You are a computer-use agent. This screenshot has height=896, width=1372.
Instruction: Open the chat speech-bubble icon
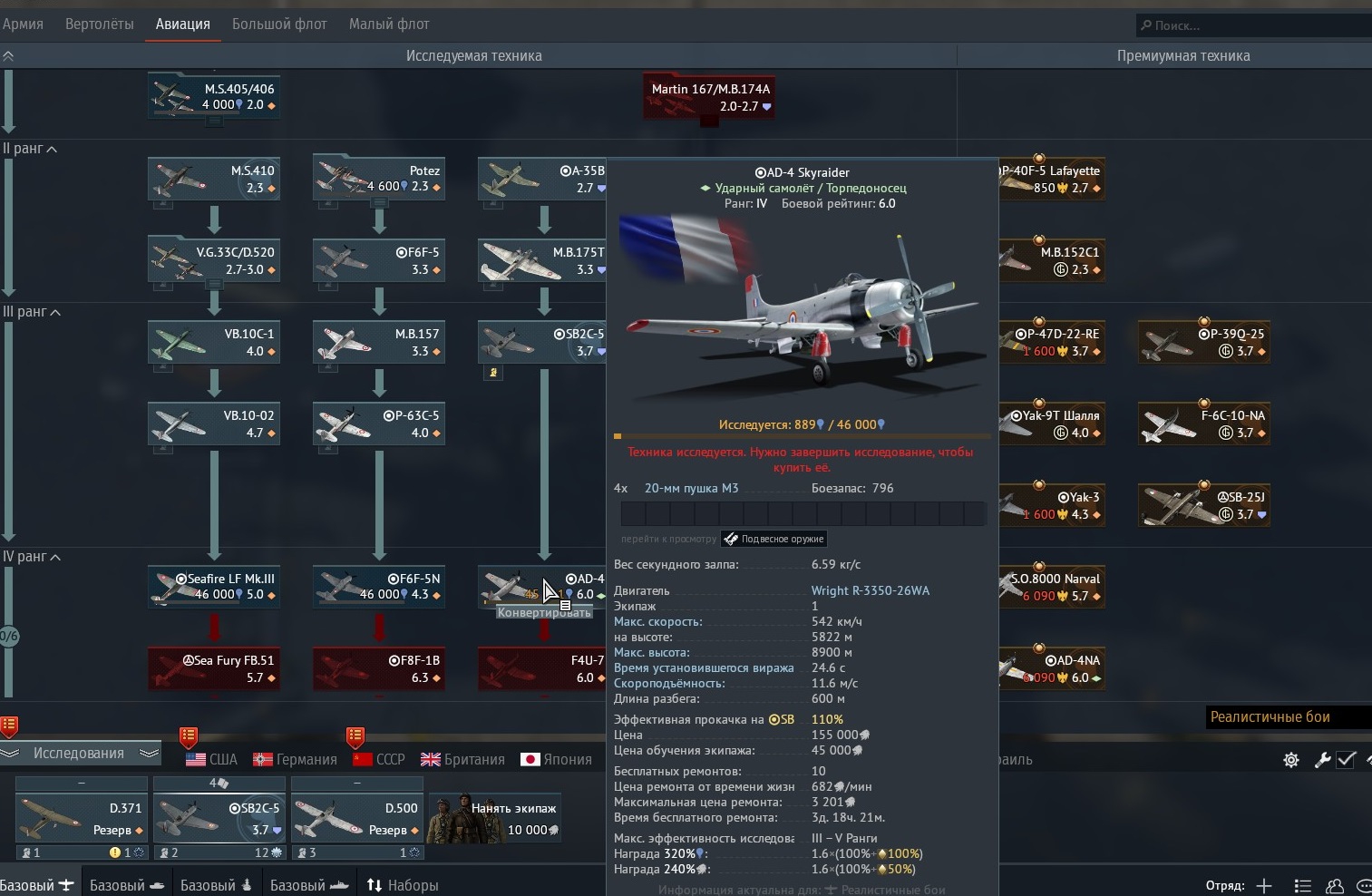1364,886
